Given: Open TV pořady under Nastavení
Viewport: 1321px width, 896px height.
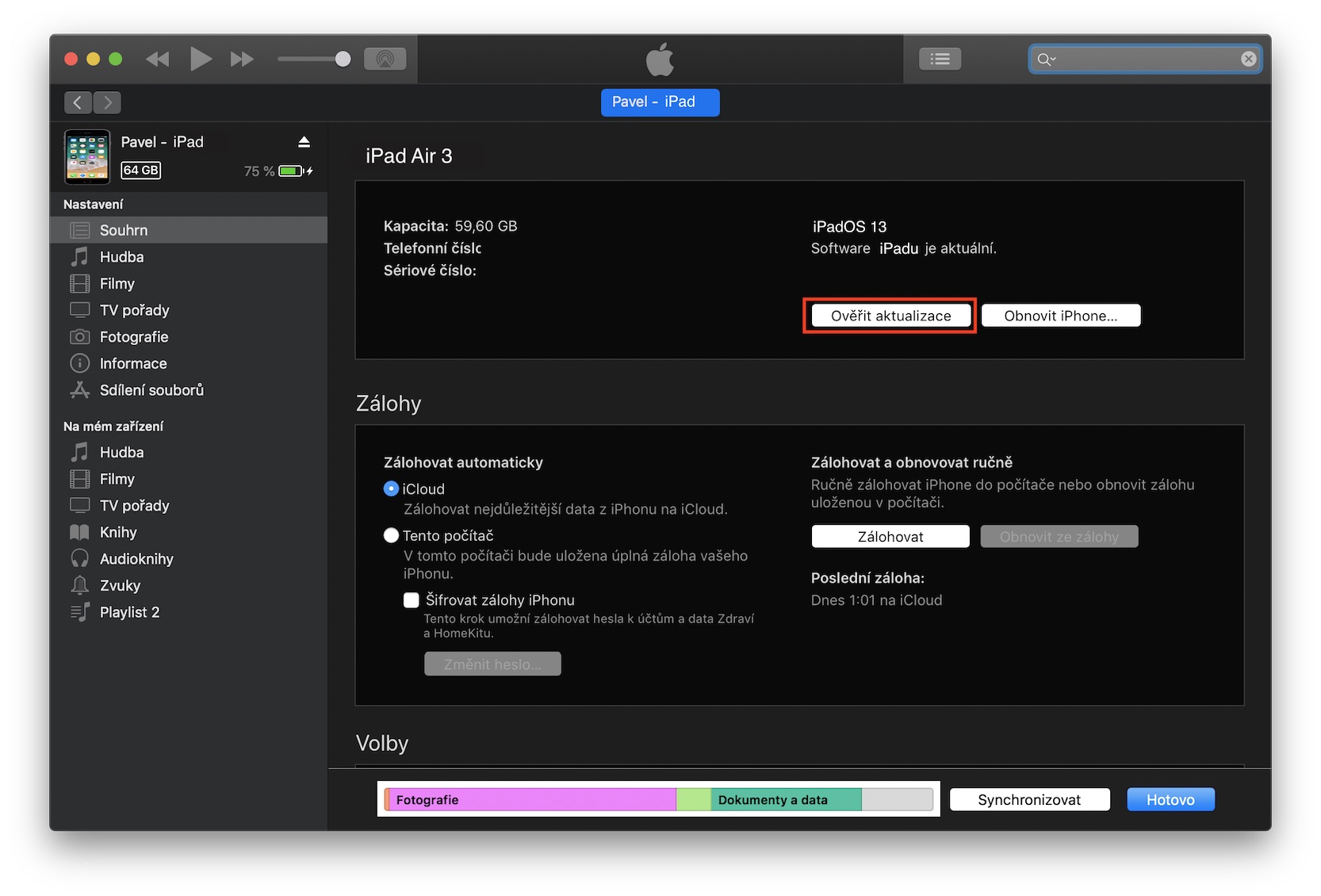Looking at the screenshot, I should (x=189, y=310).
